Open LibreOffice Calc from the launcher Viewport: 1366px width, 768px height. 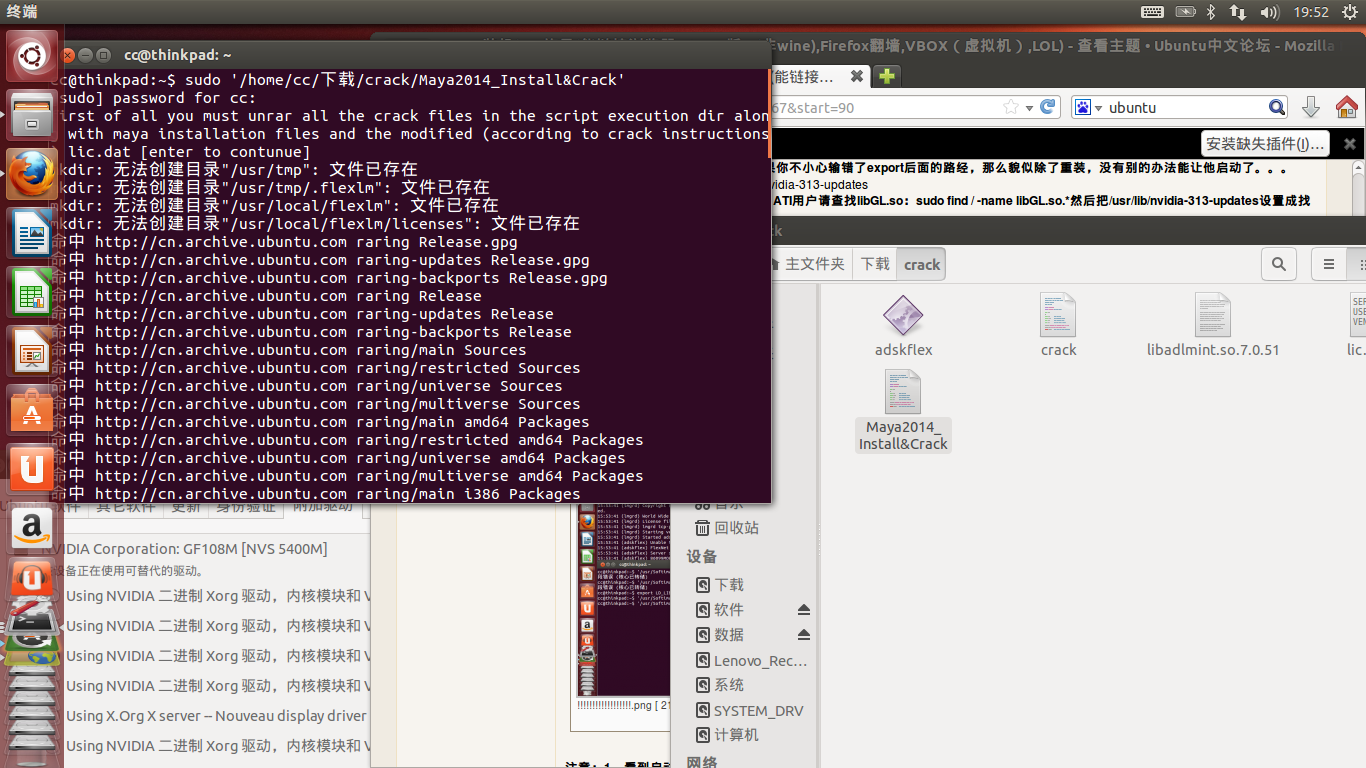32,291
